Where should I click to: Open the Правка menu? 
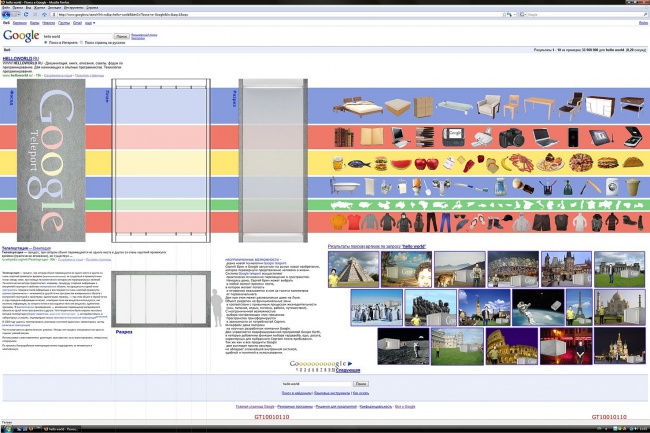click(x=18, y=8)
